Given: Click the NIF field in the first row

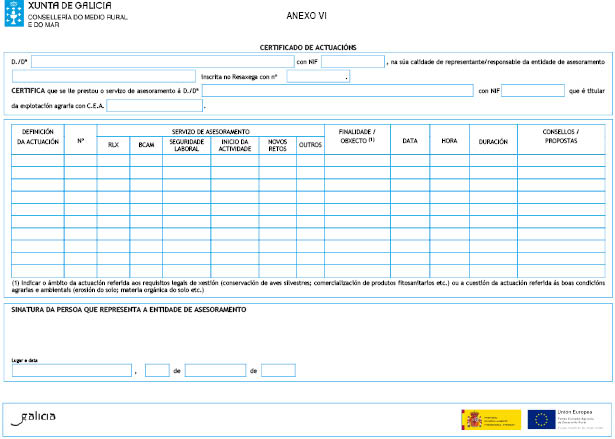Looking at the screenshot, I should (x=352, y=62).
